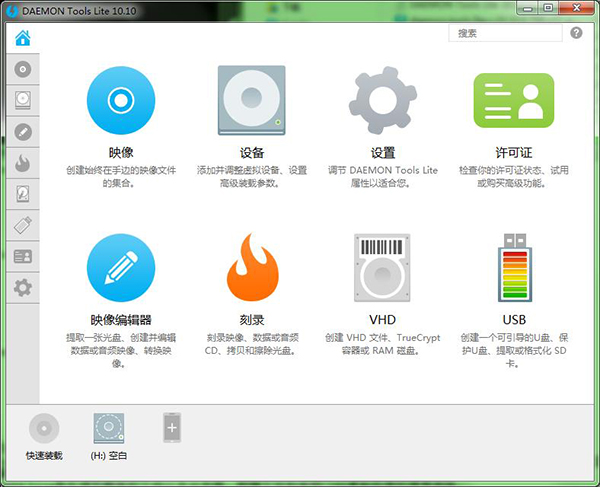This screenshot has height=487, width=600.
Task: Click the orange 刻录 flame icon
Action: 253,267
